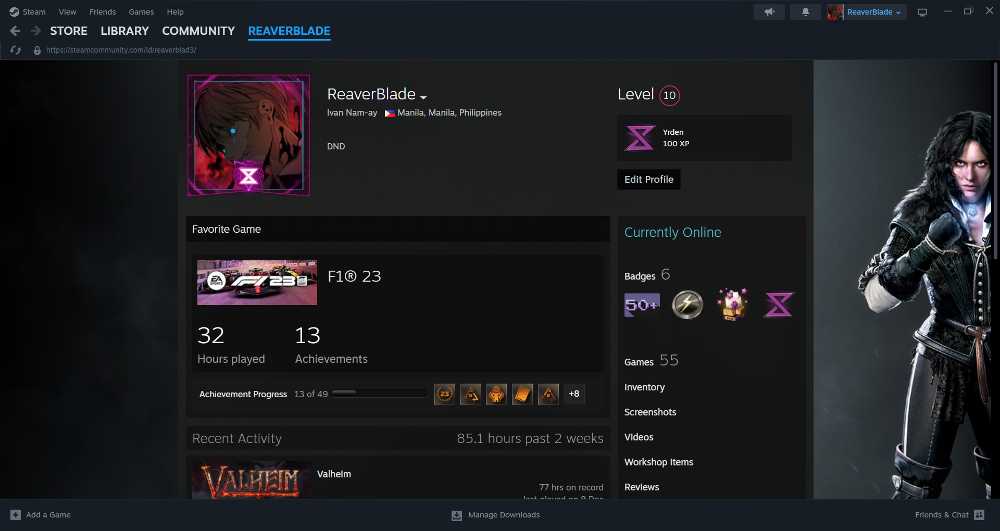Viewport: 1000px width, 531px height.
Task: Open the announcements megaphone icon
Action: point(769,12)
